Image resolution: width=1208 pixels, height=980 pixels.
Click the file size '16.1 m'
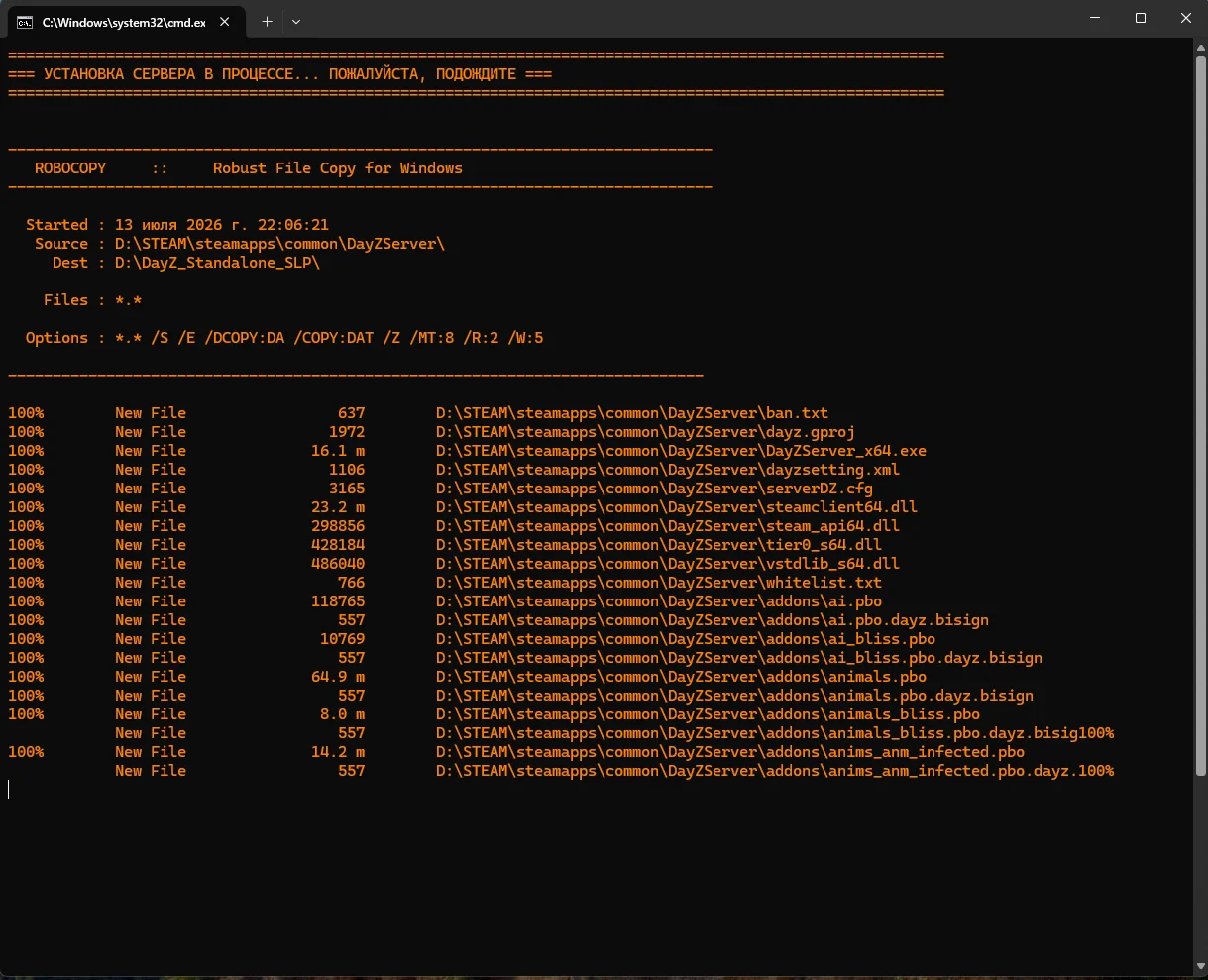tap(338, 451)
